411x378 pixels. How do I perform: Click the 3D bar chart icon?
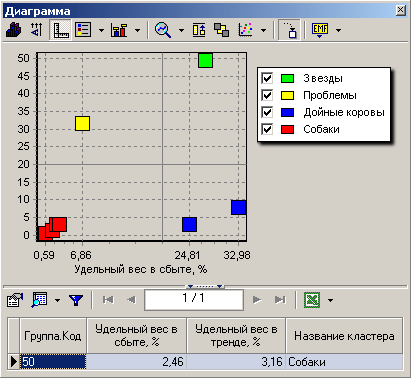click(13, 30)
